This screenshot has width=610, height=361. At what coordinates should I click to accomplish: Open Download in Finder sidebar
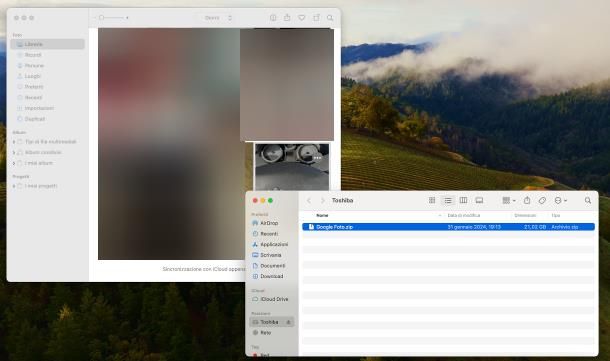click(x=272, y=276)
